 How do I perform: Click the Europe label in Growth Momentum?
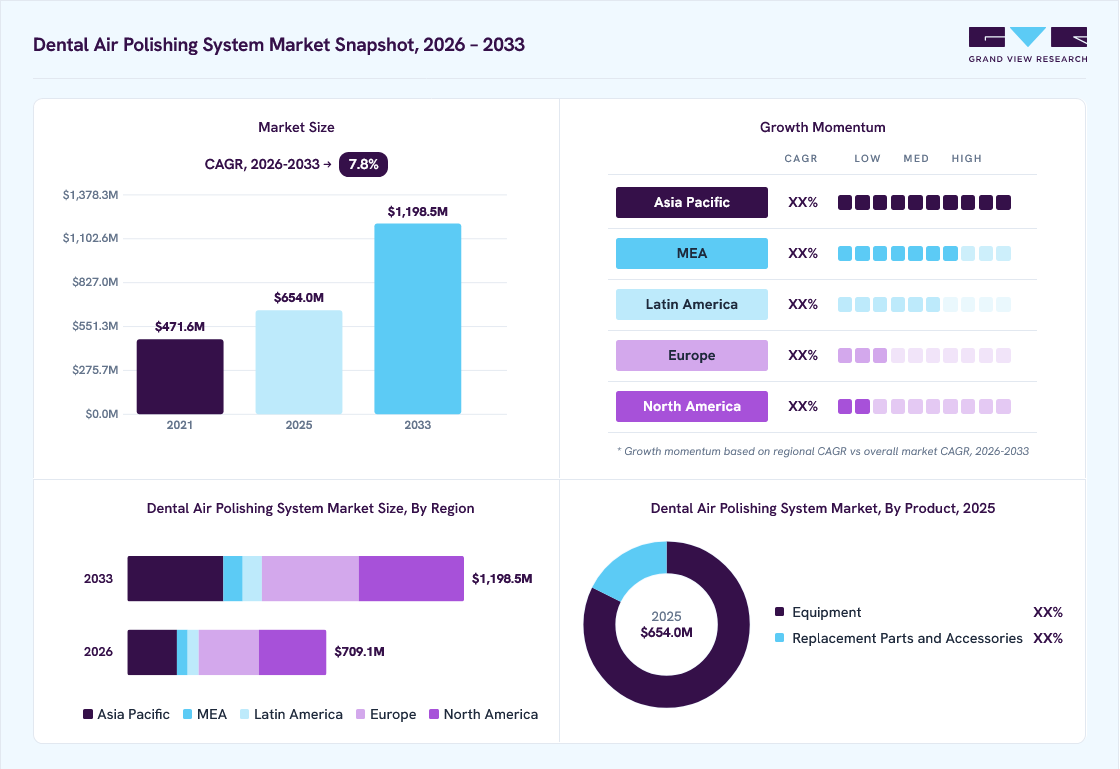click(691, 356)
